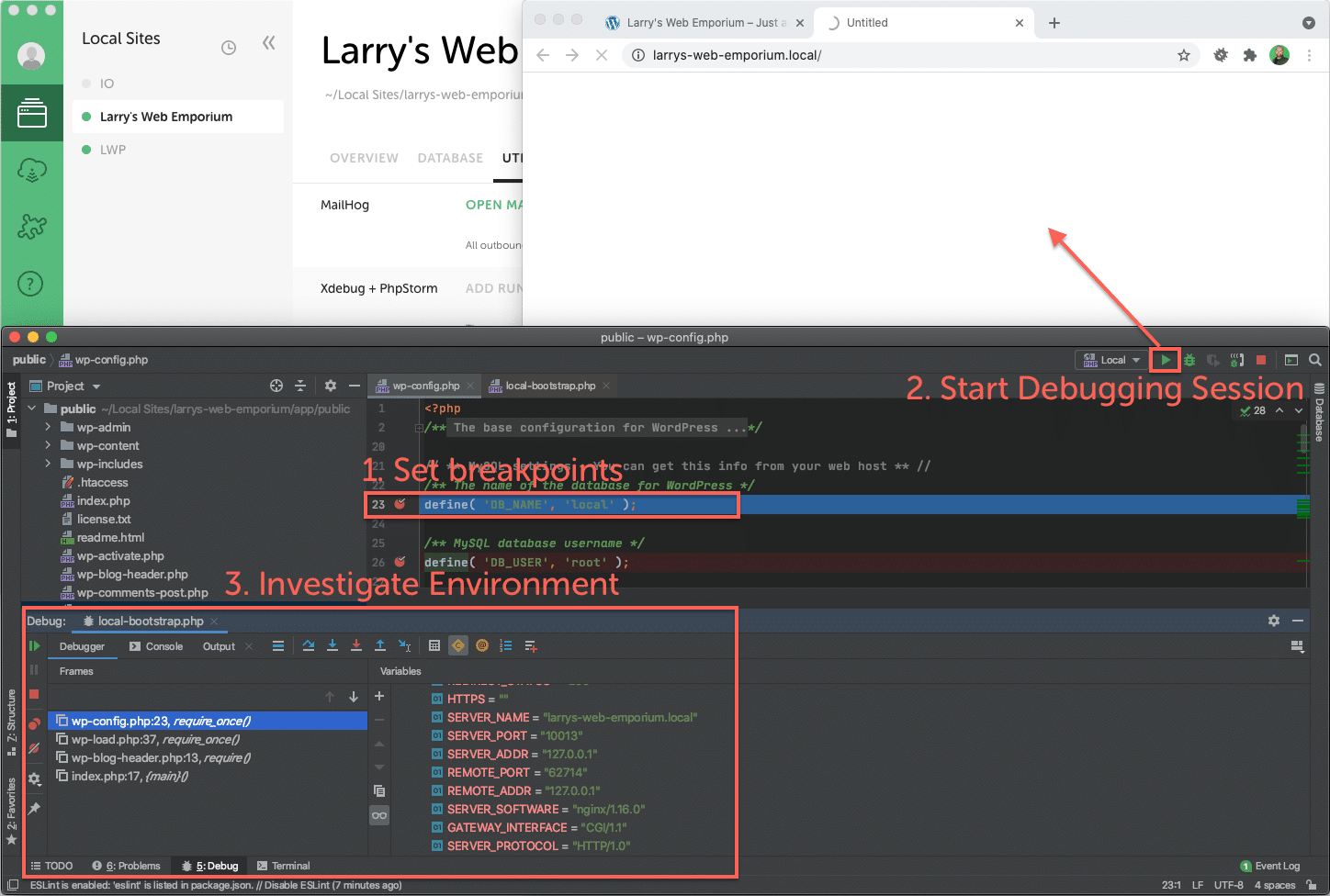Expand the wp-admin folder
Viewport: 1330px width, 896px height.
pos(48,427)
